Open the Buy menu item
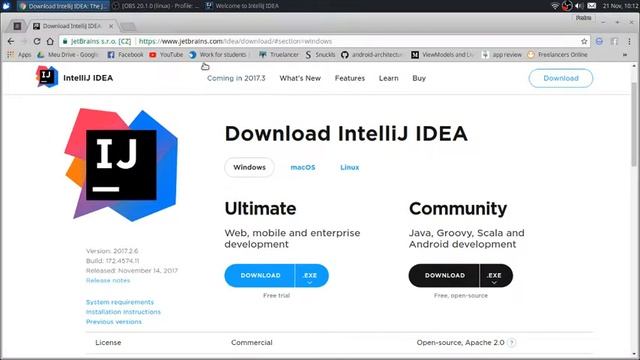Viewport: 640px width, 360px height. tap(419, 78)
